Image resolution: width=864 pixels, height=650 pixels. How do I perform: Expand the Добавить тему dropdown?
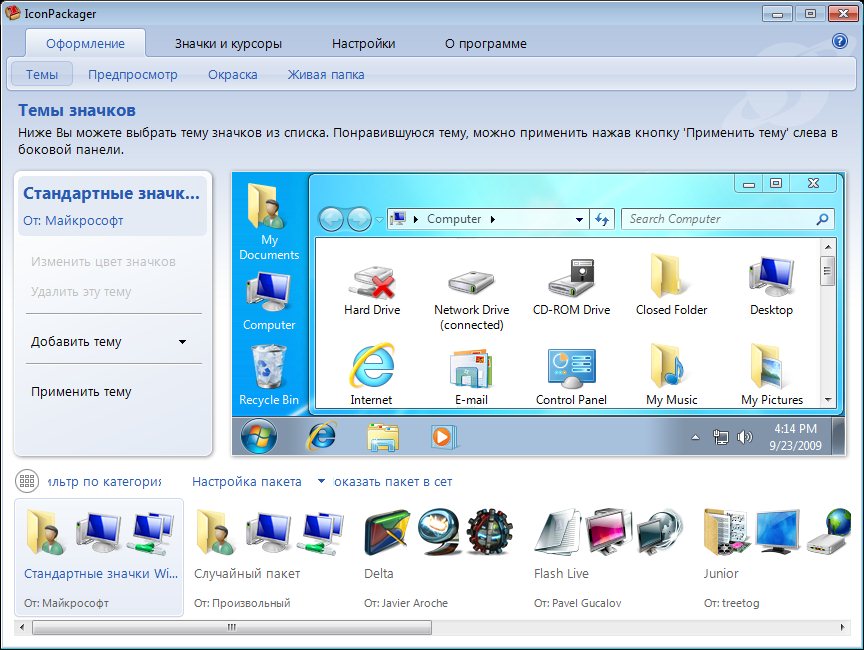tap(182, 342)
